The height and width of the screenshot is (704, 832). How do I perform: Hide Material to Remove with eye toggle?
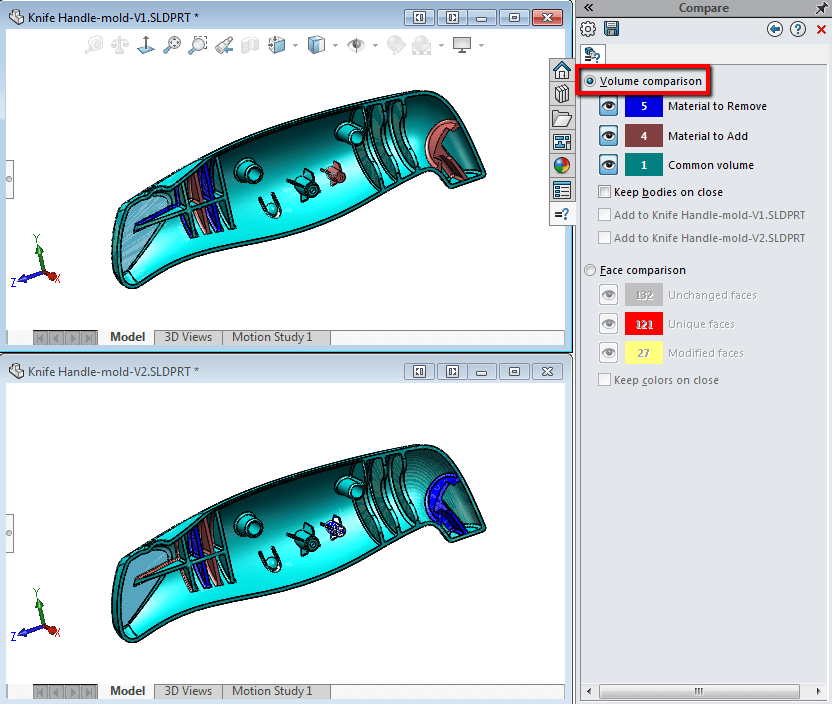click(609, 106)
